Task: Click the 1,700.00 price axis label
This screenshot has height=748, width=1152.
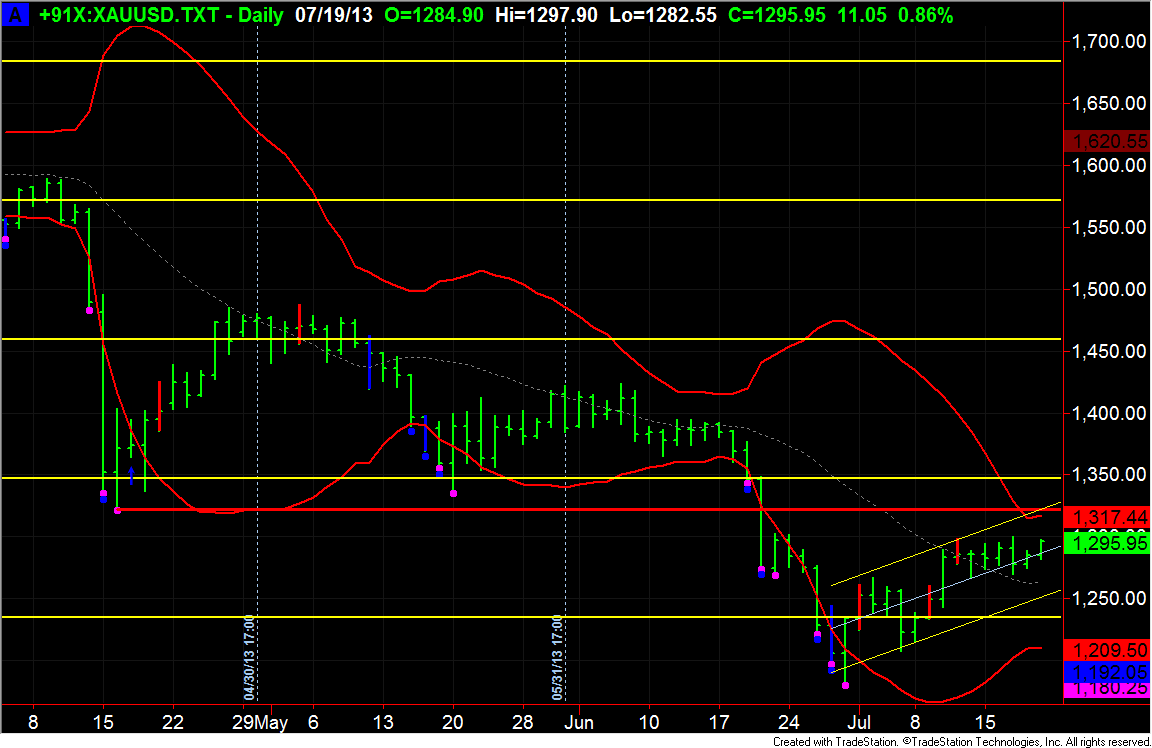Action: 1109,41
